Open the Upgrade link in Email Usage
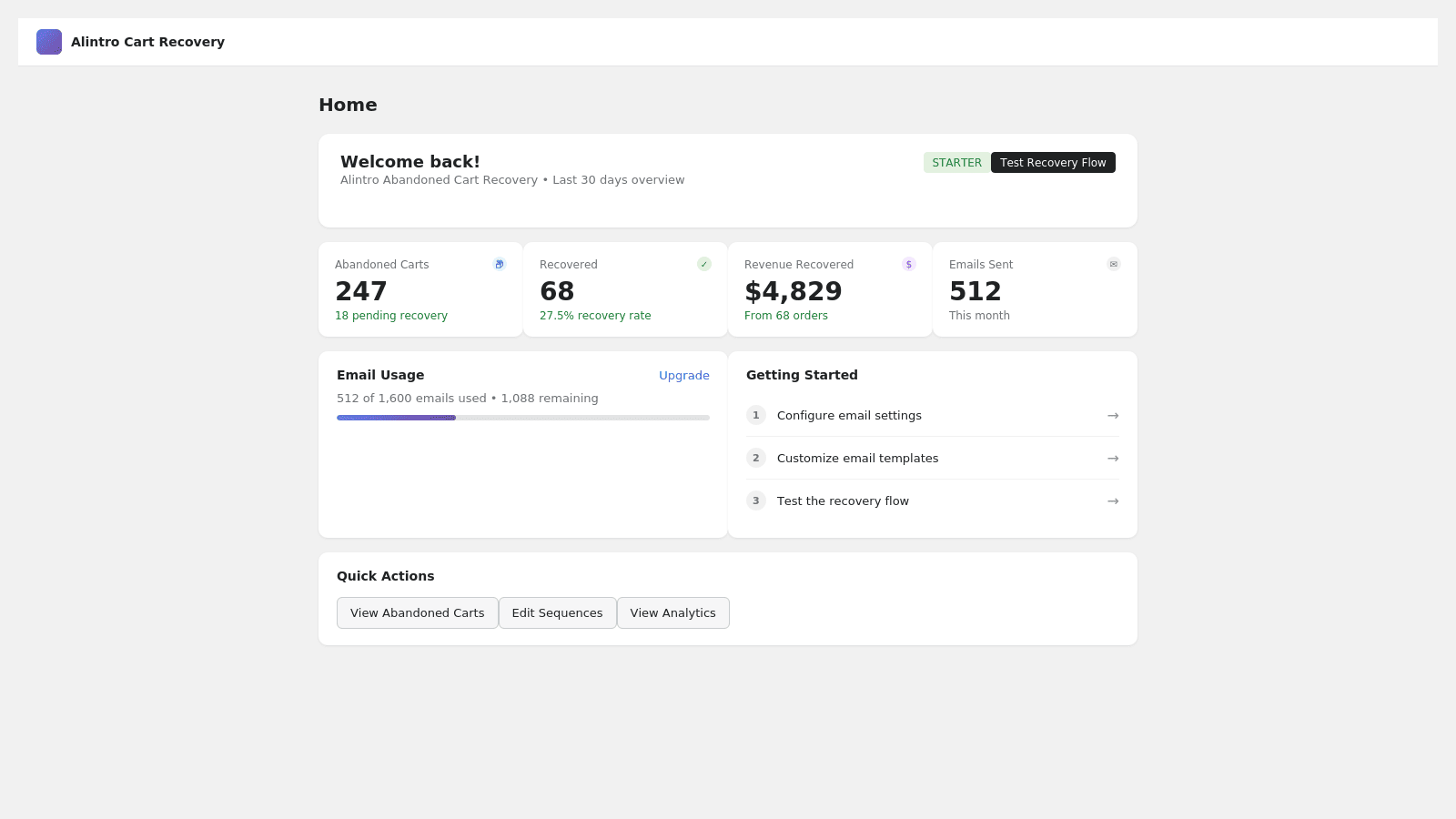The width and height of the screenshot is (1456, 819). (683, 376)
